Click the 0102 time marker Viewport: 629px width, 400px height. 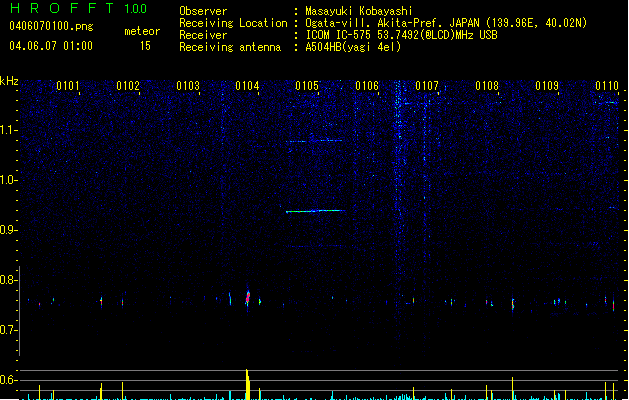[128, 86]
